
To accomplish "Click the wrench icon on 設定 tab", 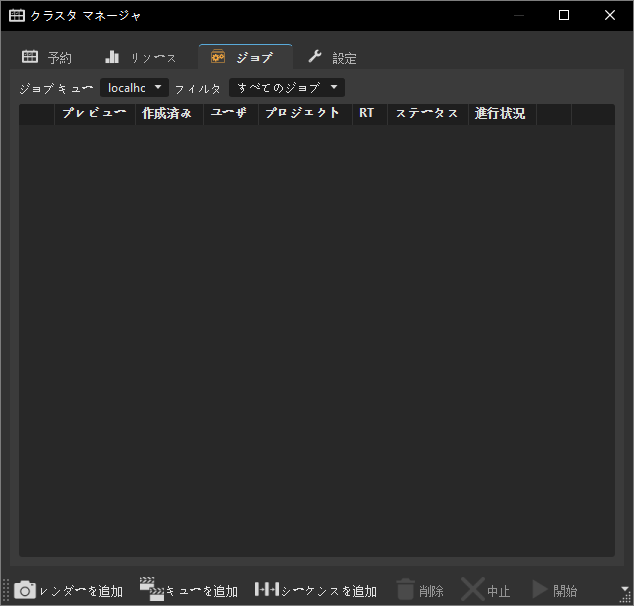I will point(315,56).
